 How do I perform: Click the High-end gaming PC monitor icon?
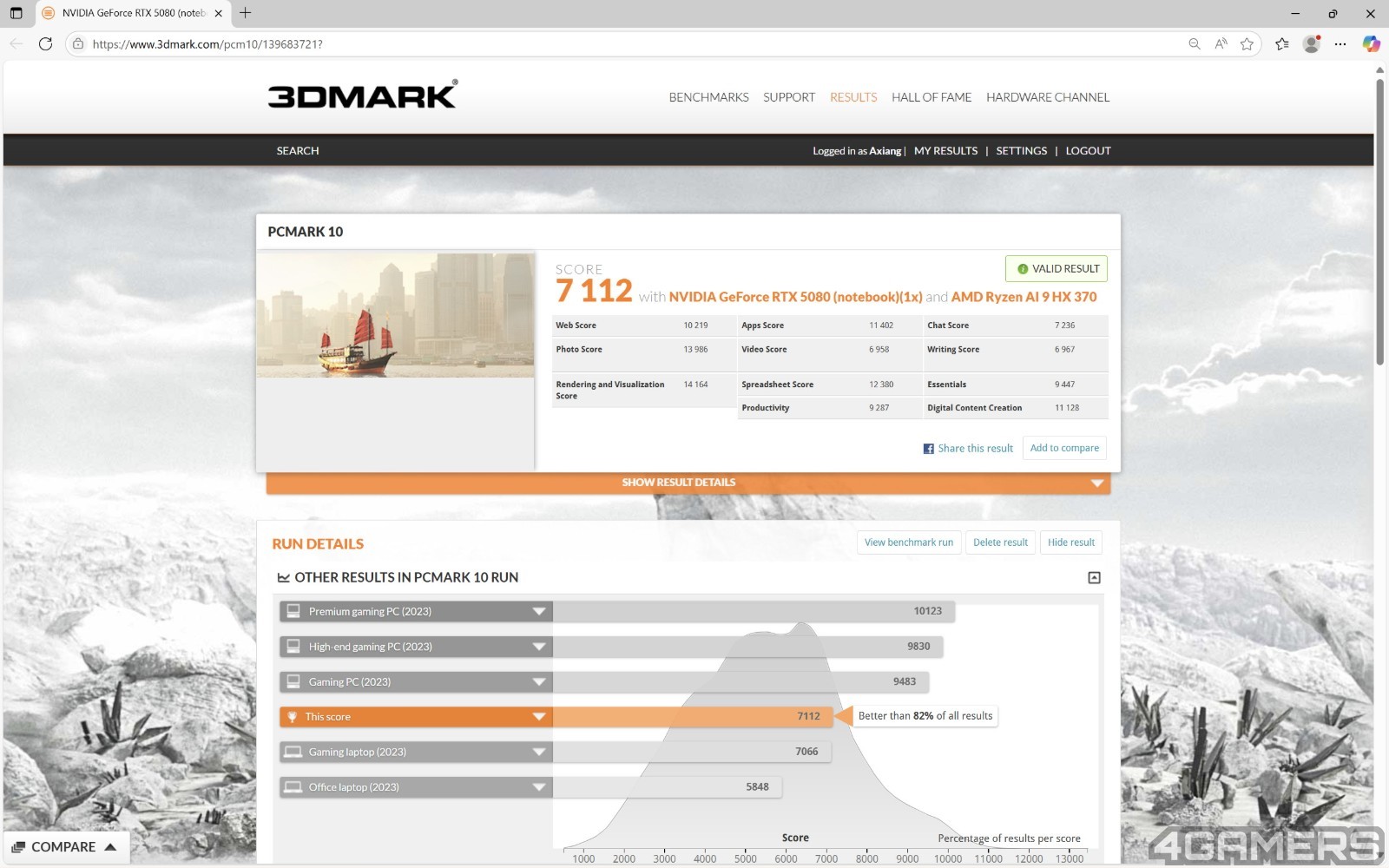[293, 647]
